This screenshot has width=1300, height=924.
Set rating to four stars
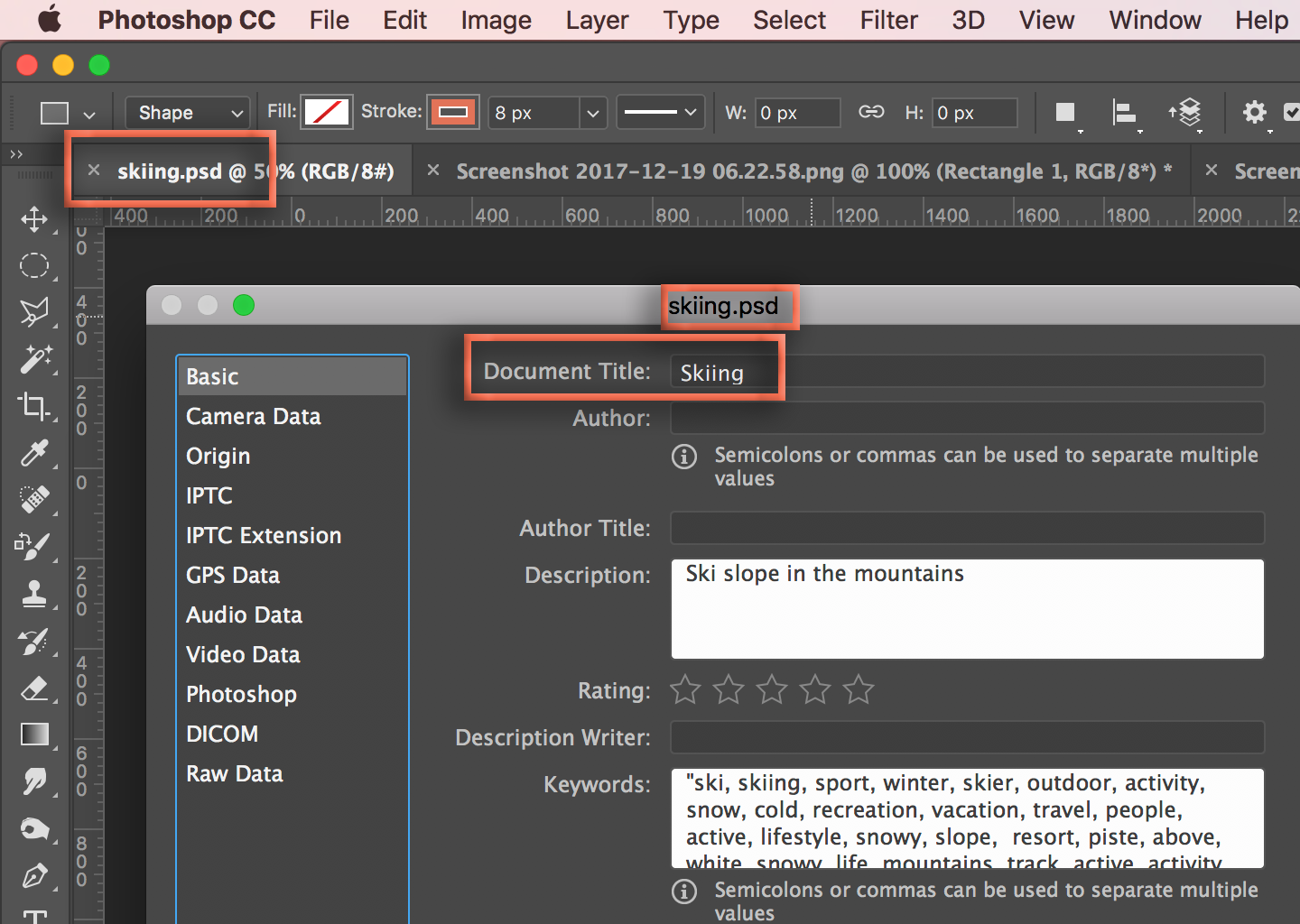pos(815,690)
